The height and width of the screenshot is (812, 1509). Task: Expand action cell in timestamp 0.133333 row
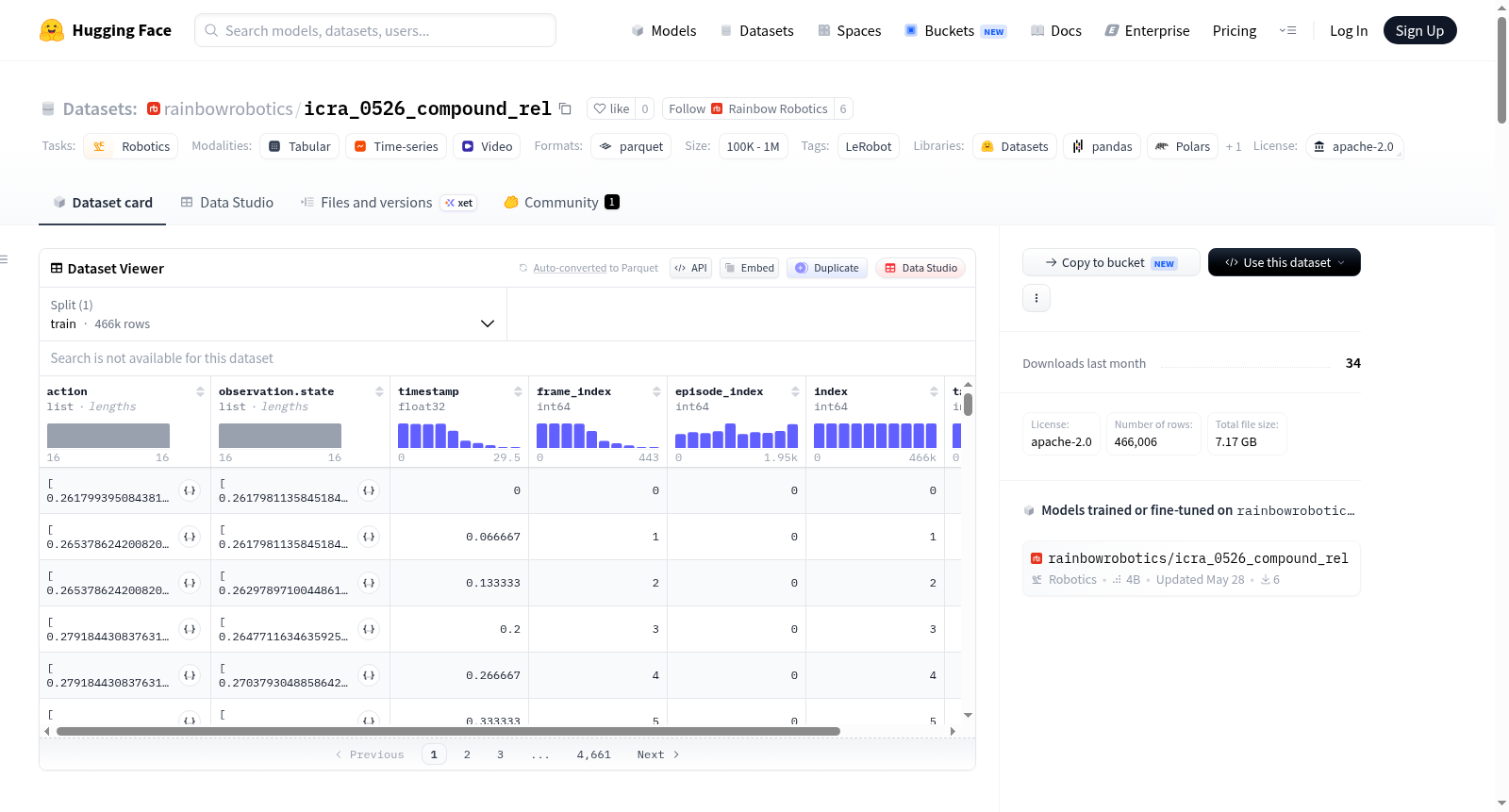click(x=190, y=583)
